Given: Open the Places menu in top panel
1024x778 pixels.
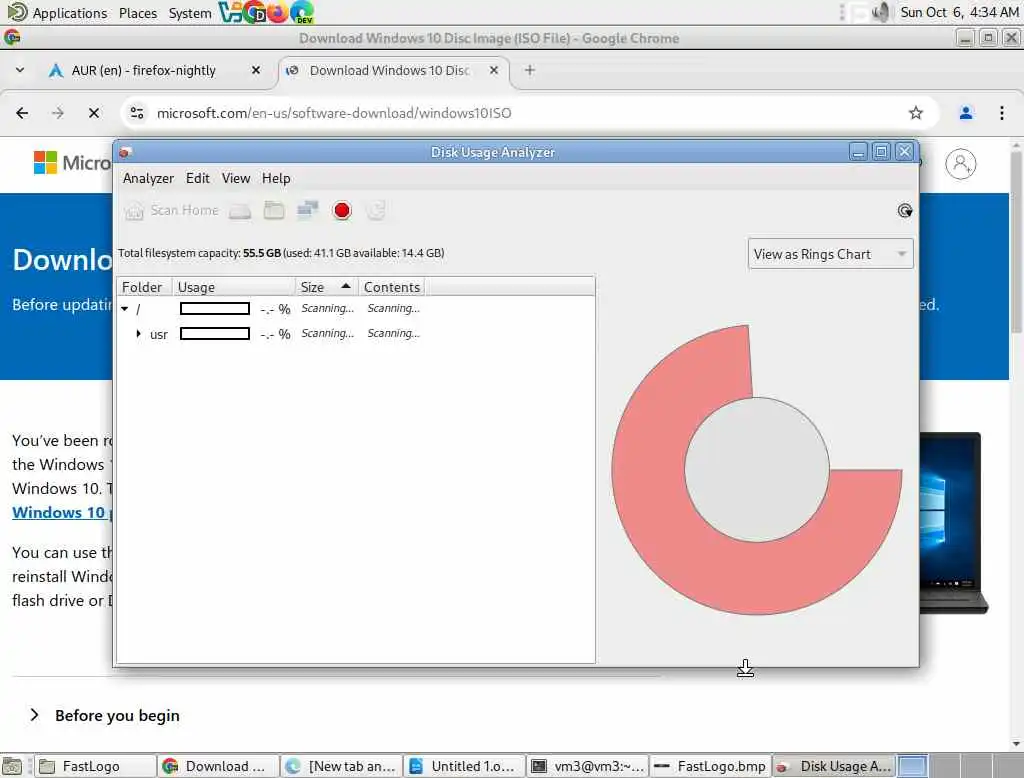Looking at the screenshot, I should [138, 13].
